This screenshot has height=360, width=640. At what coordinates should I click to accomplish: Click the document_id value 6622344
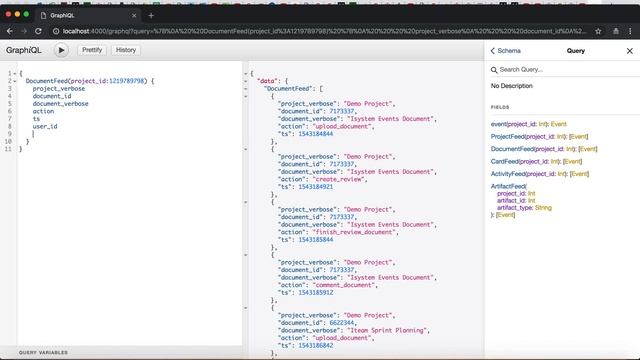click(342, 323)
